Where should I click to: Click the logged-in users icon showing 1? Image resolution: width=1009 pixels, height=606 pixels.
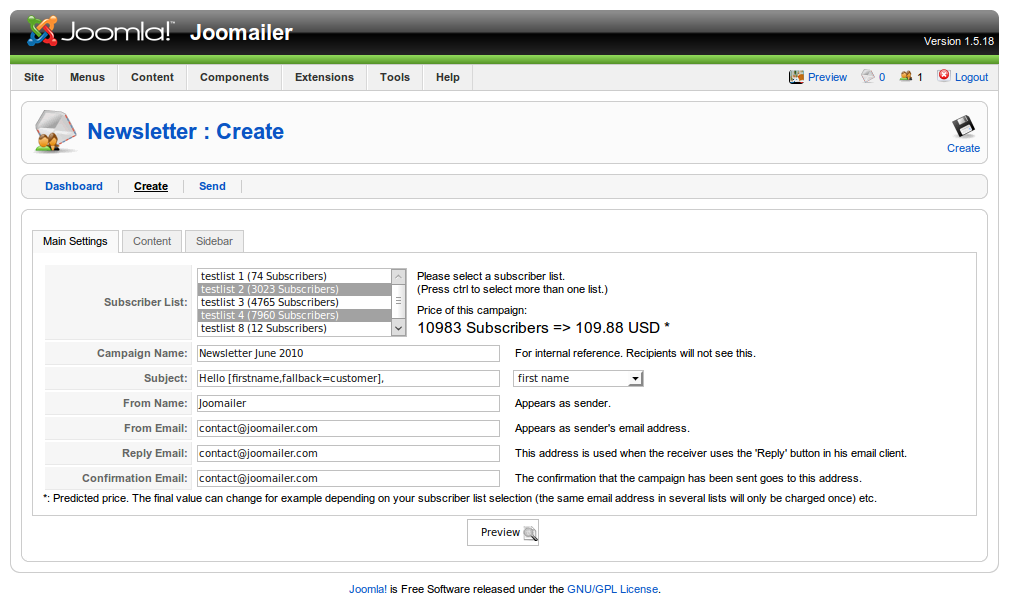pos(906,77)
